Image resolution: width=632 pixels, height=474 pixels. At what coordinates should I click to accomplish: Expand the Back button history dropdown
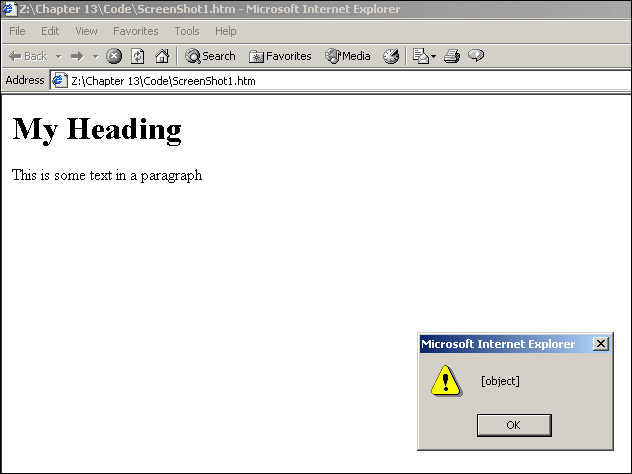pos(58,56)
